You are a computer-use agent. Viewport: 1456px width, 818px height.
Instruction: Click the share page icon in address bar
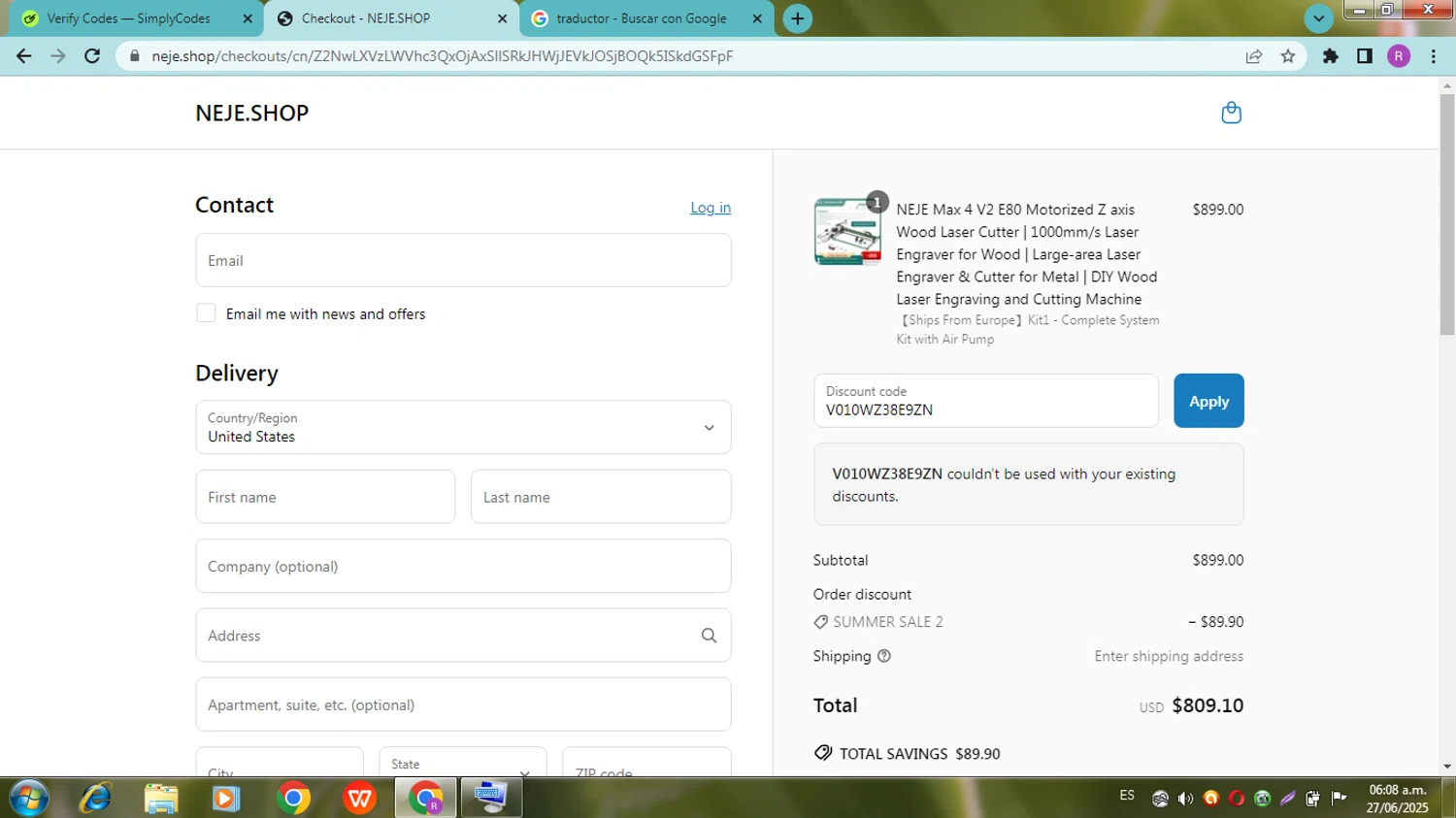click(x=1254, y=56)
